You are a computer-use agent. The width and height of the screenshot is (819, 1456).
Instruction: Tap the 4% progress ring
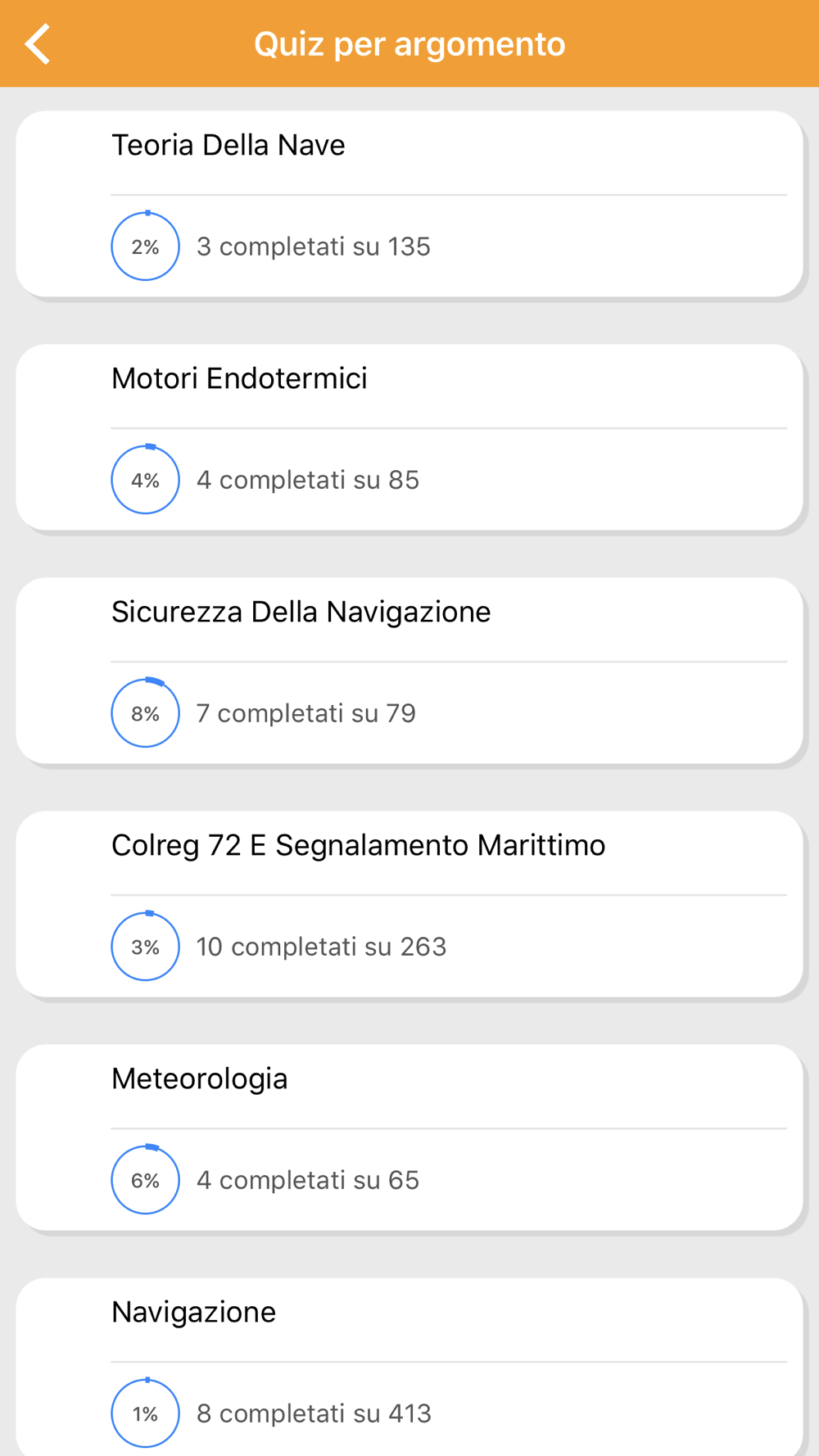(x=146, y=480)
